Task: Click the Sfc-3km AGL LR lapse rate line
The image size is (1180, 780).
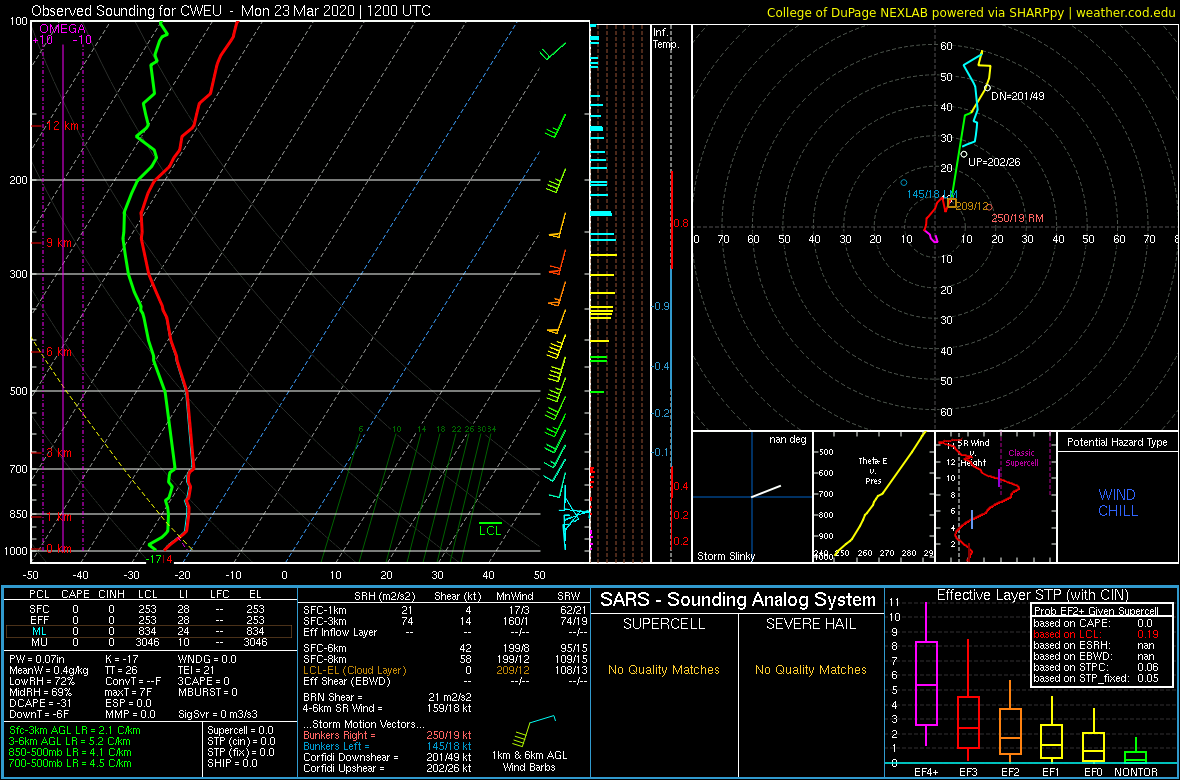Action: pos(74,731)
